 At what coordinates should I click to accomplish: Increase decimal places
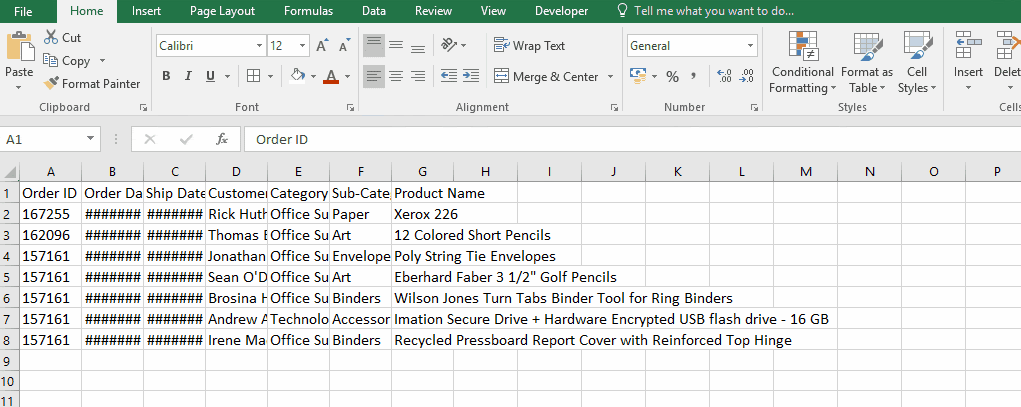pos(723,76)
